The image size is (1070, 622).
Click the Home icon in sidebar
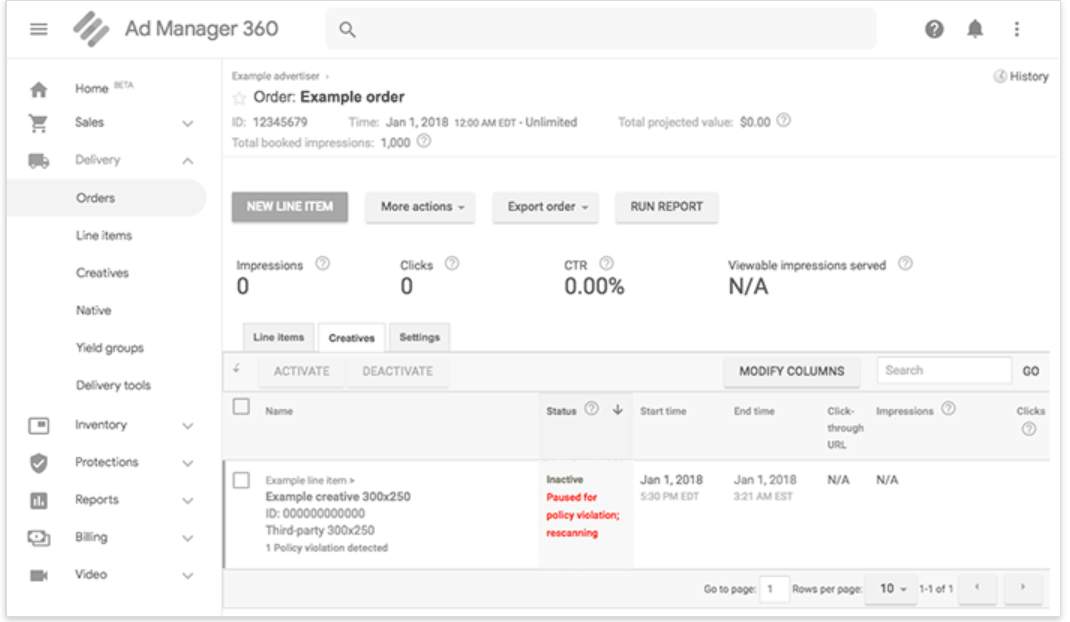click(39, 90)
